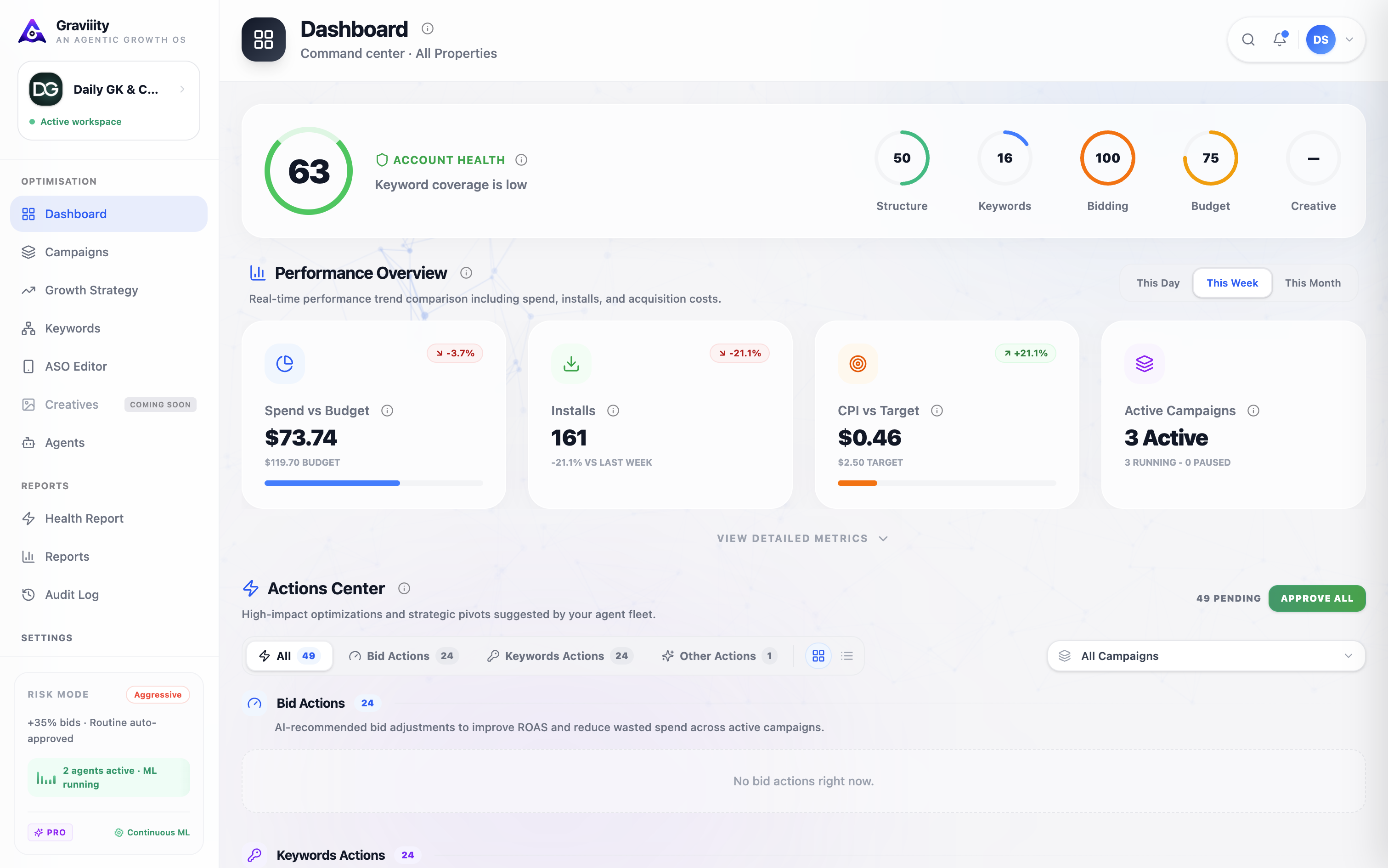Click info icon next to CPI vs Target
The image size is (1388, 868).
pyautogui.click(x=937, y=411)
